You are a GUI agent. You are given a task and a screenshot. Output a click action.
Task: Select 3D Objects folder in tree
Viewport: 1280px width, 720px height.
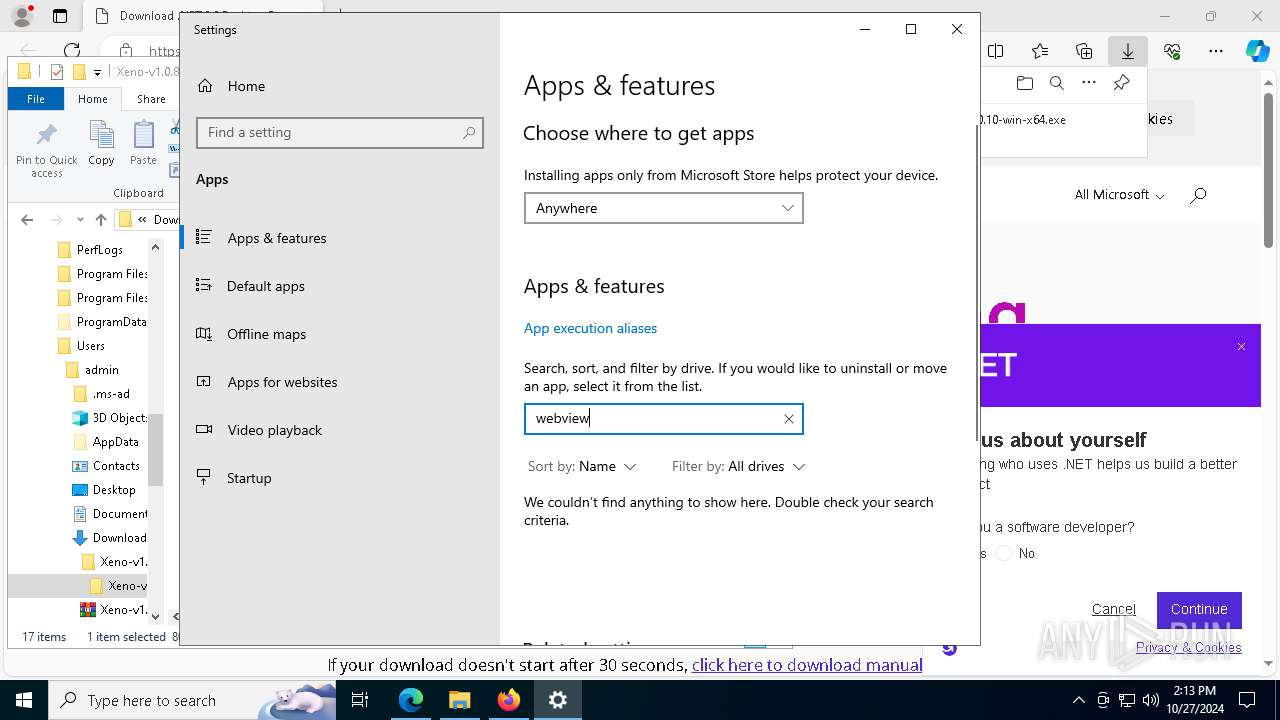[109, 418]
